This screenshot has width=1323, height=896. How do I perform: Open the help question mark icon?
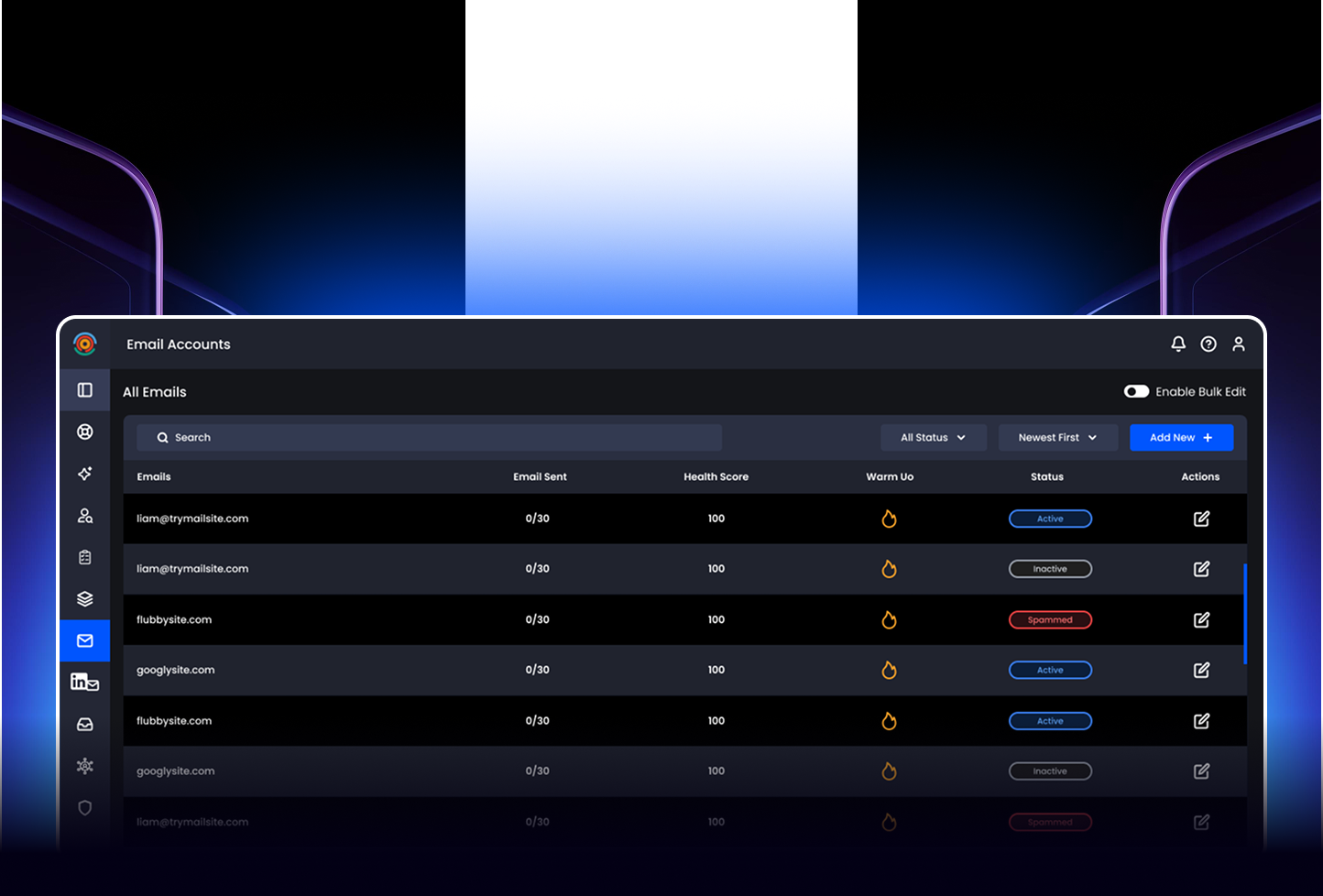1208,344
